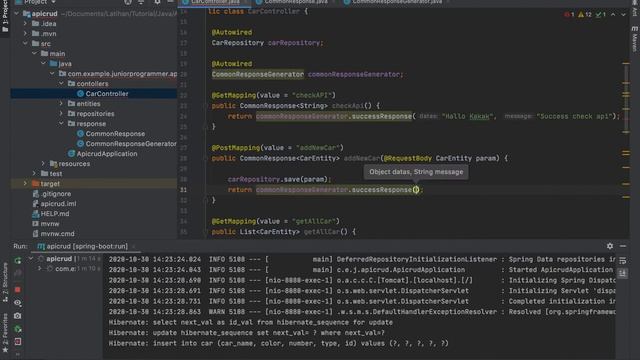Screen dimensions: 640x360
Task: Collapse the contollers package
Action: (61, 83)
